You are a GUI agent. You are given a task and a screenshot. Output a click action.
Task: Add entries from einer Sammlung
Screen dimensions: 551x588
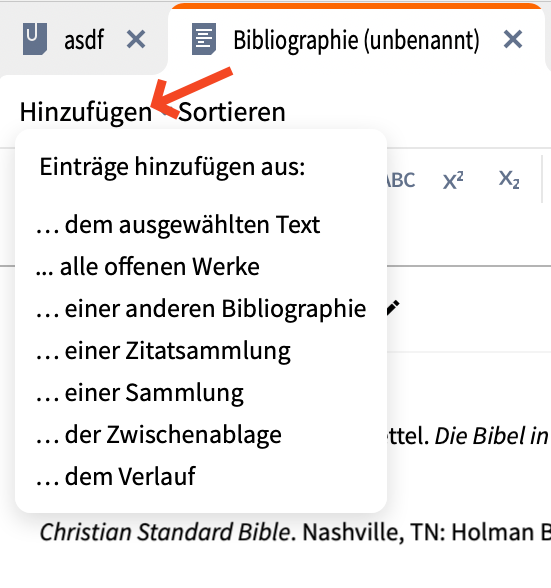(x=140, y=393)
